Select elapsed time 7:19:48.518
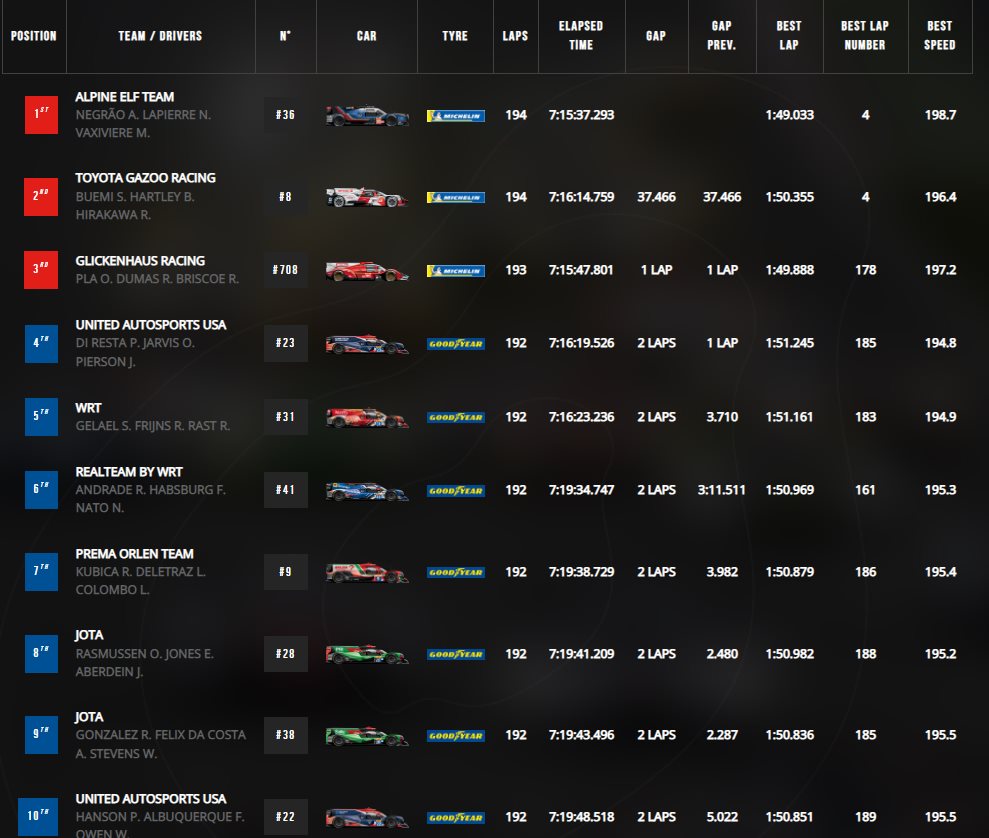 [582, 817]
